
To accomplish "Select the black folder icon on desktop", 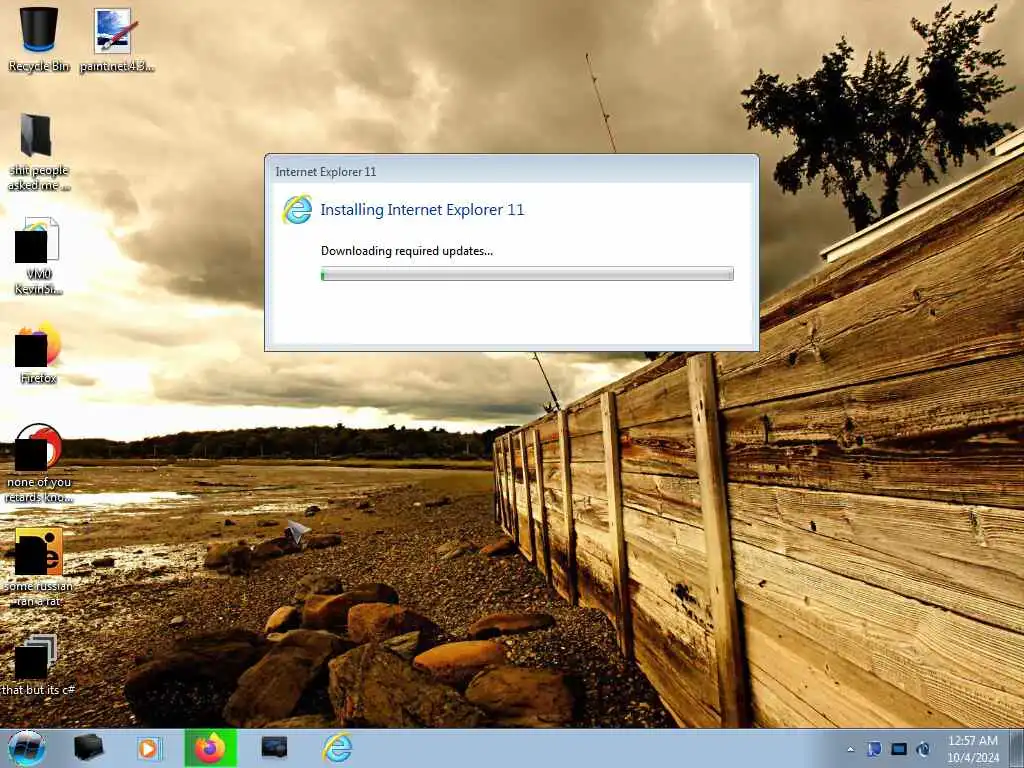I will [x=38, y=152].
